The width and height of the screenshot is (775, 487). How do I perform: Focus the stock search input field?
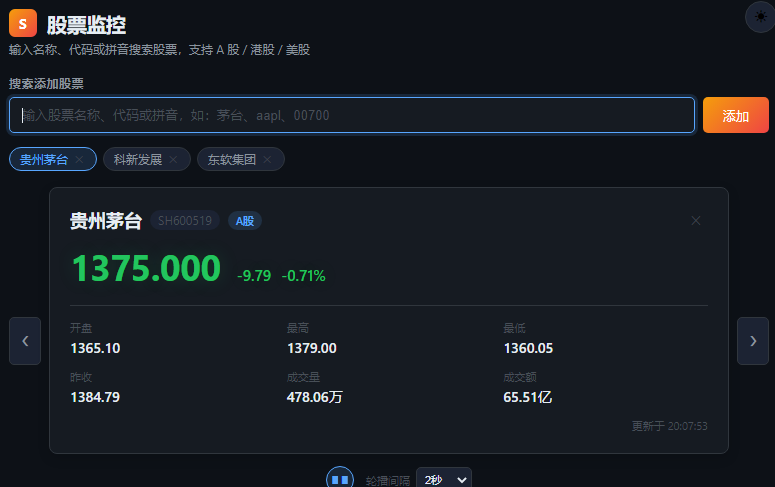point(352,115)
